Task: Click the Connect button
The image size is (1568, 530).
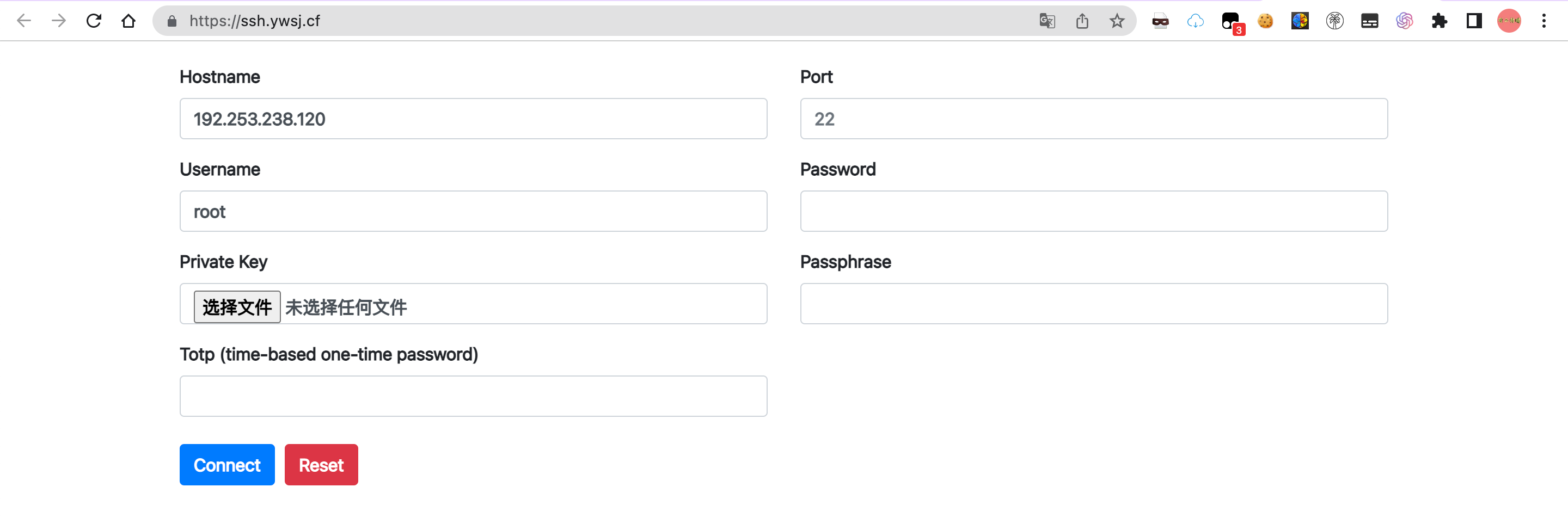Action: click(227, 464)
